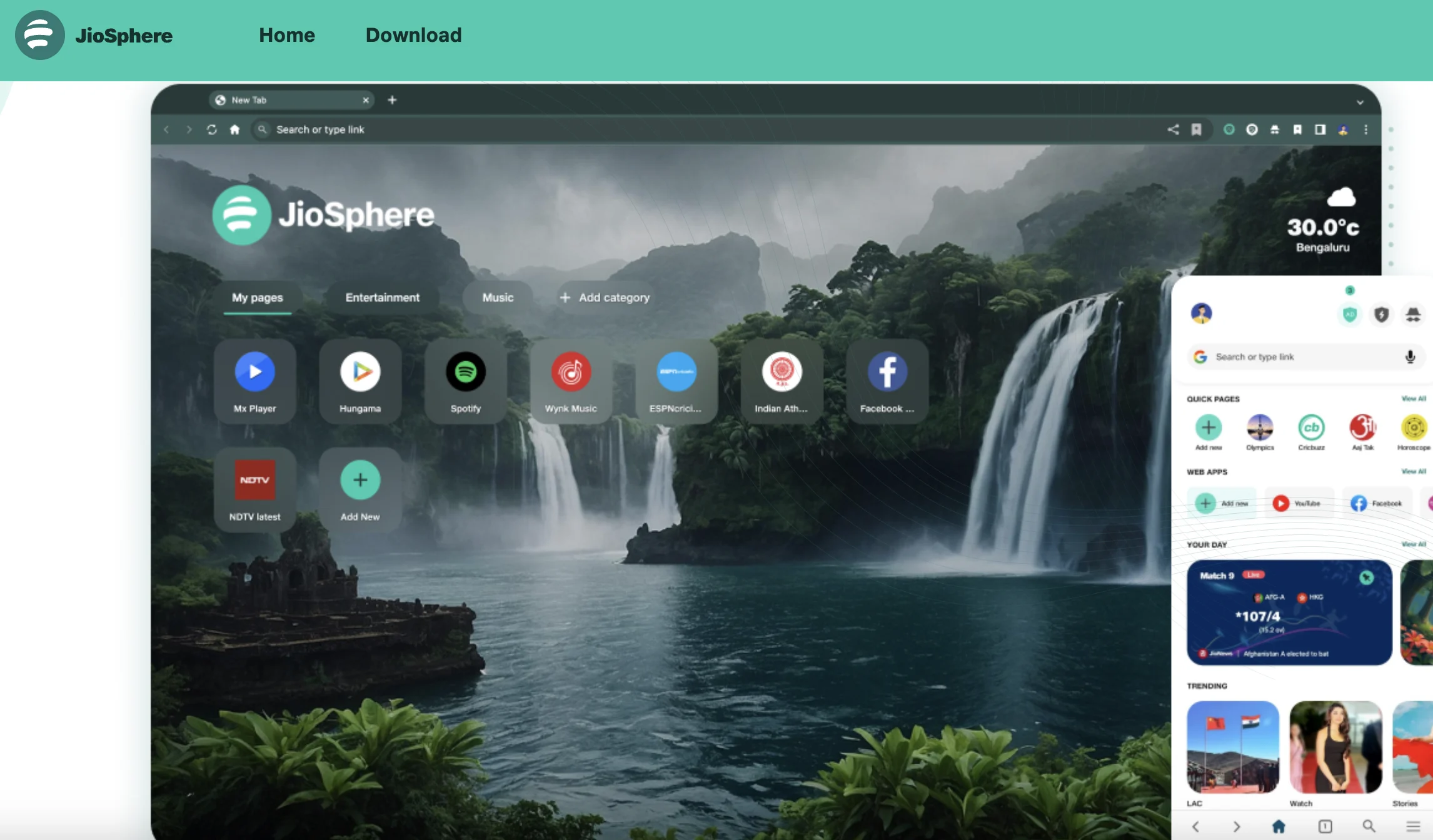Click the desktop browser forward arrow
The width and height of the screenshot is (1433, 840).
(189, 129)
